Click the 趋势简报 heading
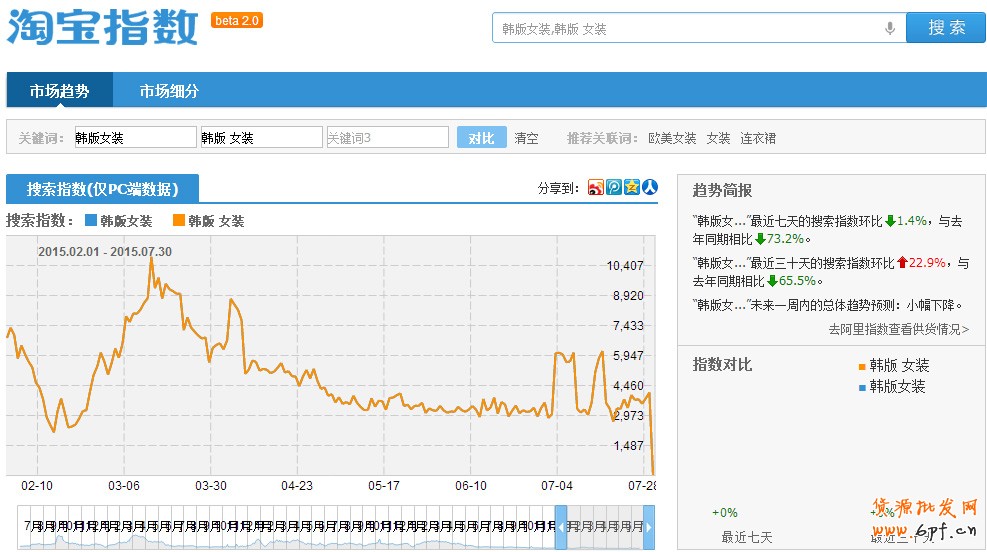Screen dimensions: 987x552 (x=723, y=190)
